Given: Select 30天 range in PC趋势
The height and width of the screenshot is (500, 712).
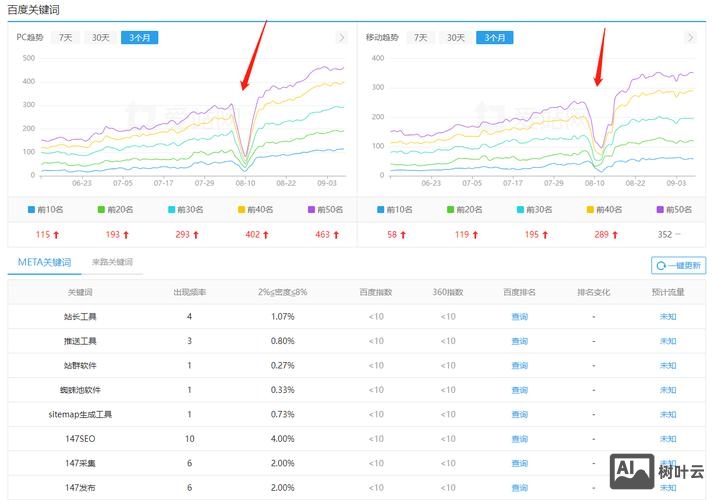Looking at the screenshot, I should (x=101, y=38).
